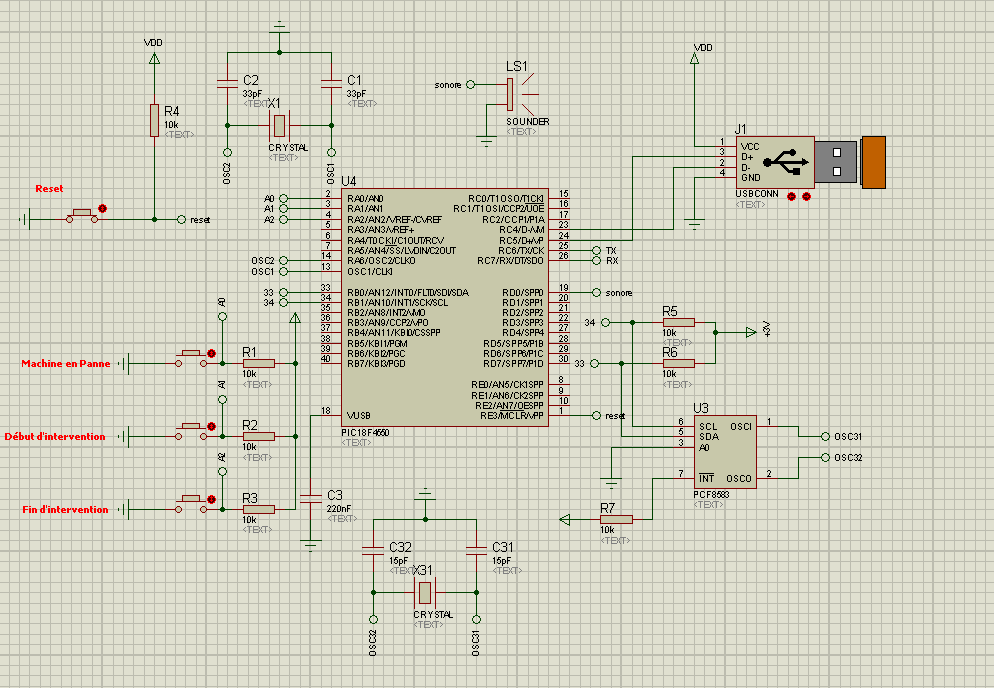Toggle the Machine en Panne push button
This screenshot has width=994, height=688.
point(192,359)
